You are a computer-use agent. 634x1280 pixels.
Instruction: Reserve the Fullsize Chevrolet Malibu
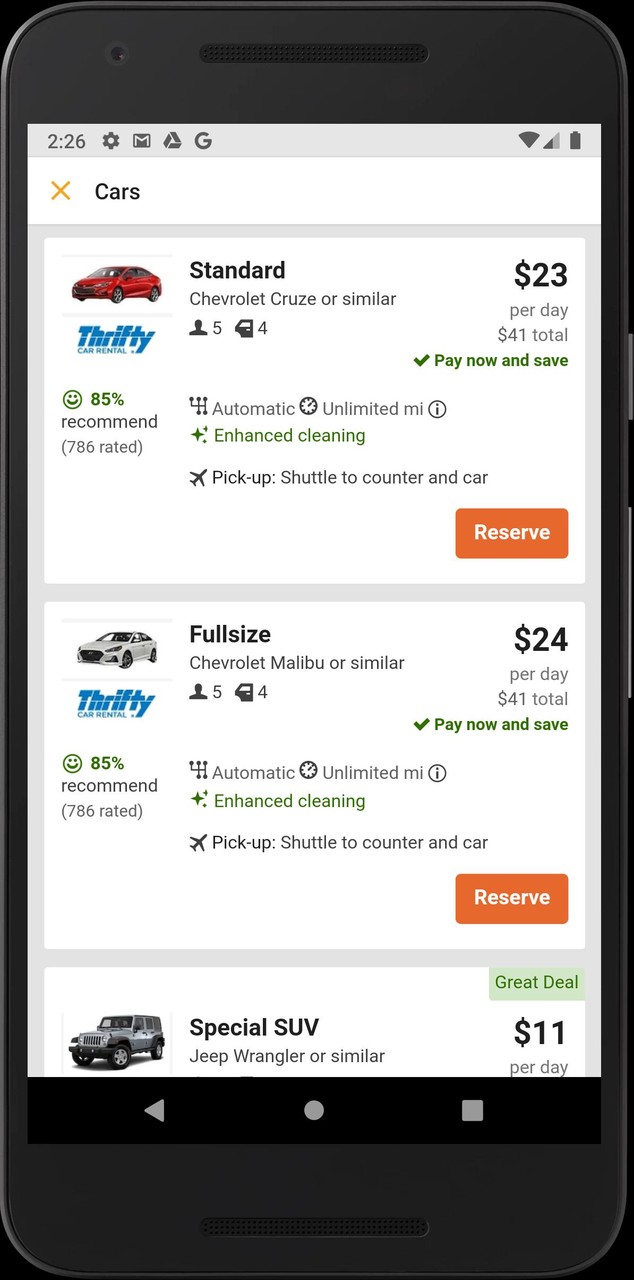coord(511,898)
